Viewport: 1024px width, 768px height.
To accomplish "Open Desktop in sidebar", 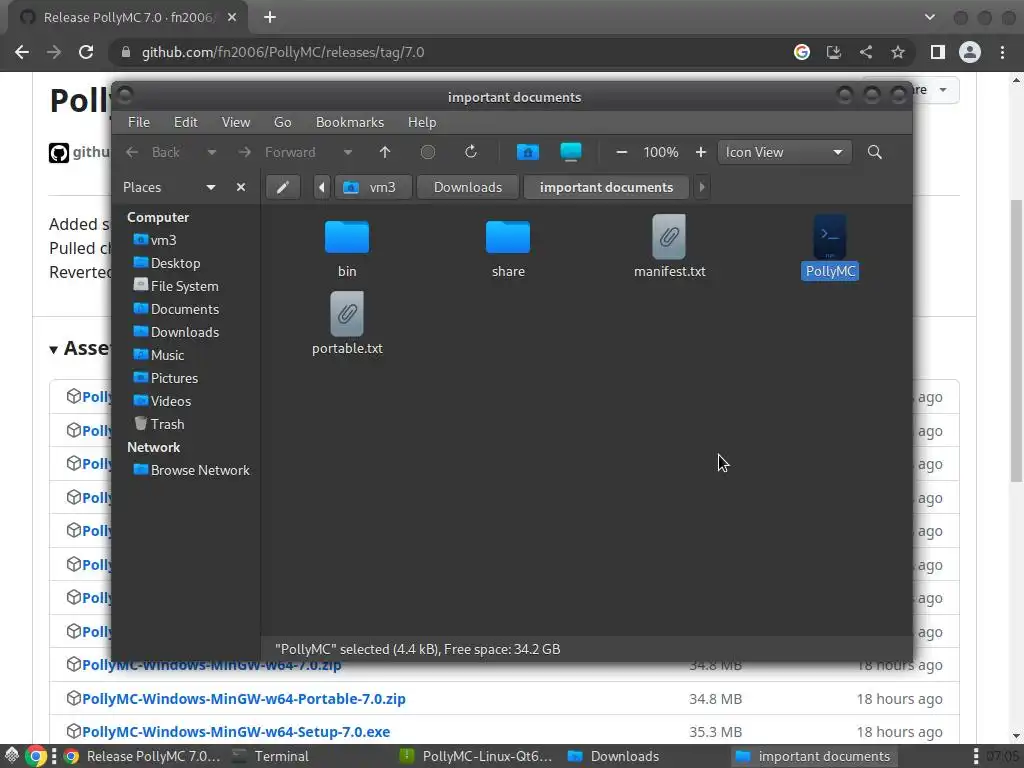I will click(x=167, y=263).
